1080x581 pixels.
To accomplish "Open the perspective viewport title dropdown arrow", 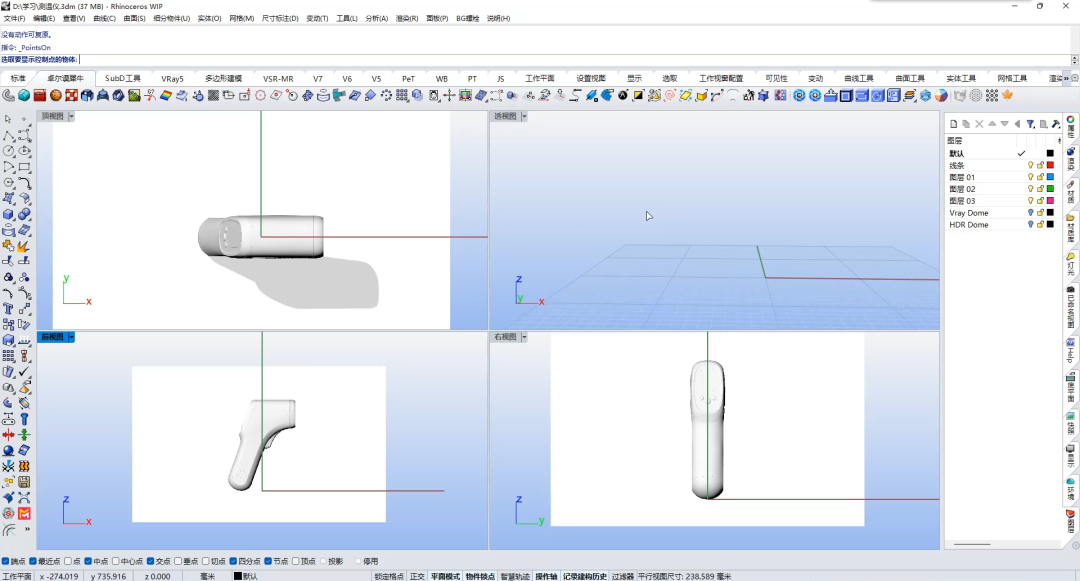I will (x=524, y=116).
